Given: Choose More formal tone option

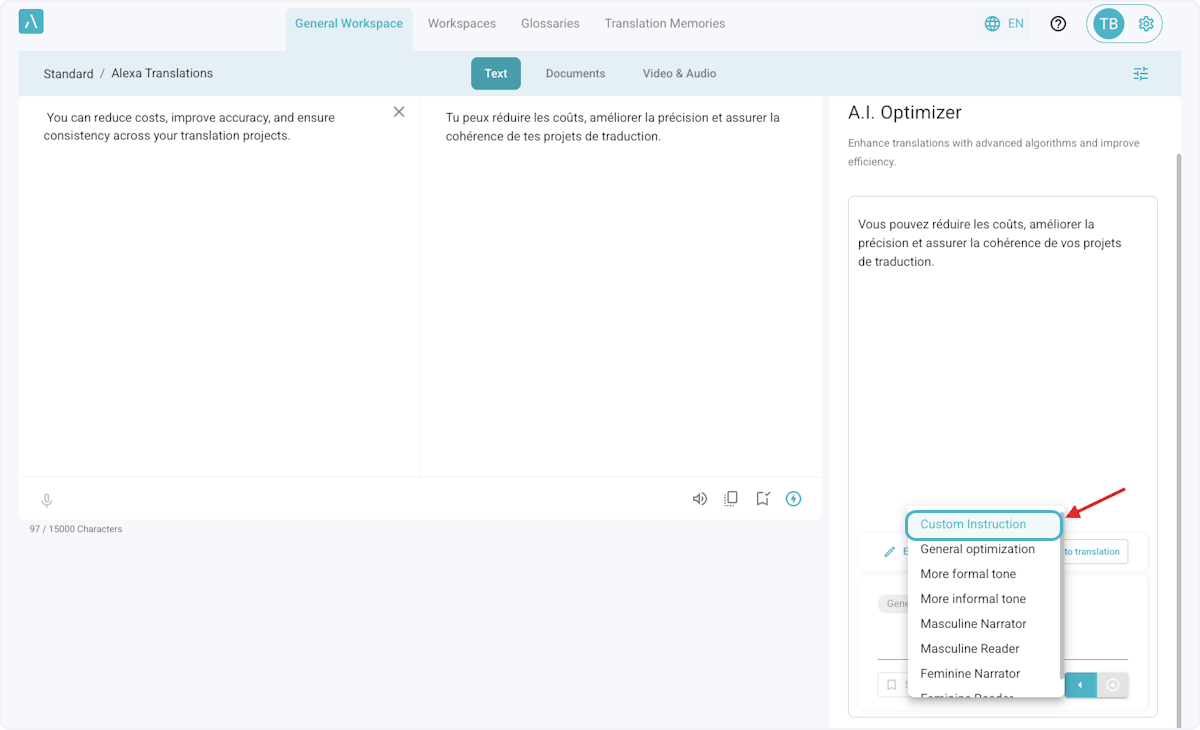Looking at the screenshot, I should (x=968, y=574).
